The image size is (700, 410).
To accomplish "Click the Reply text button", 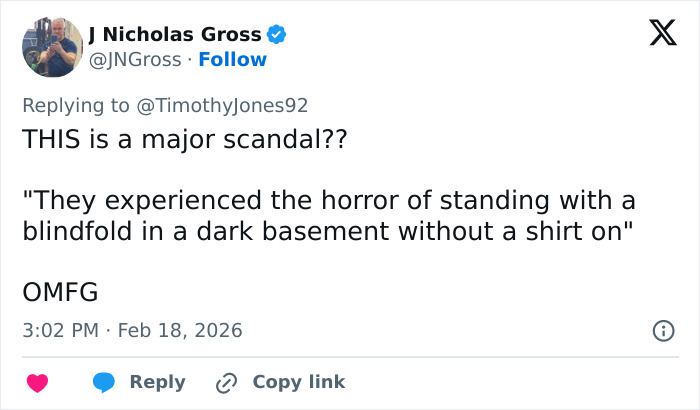I will (x=157, y=382).
